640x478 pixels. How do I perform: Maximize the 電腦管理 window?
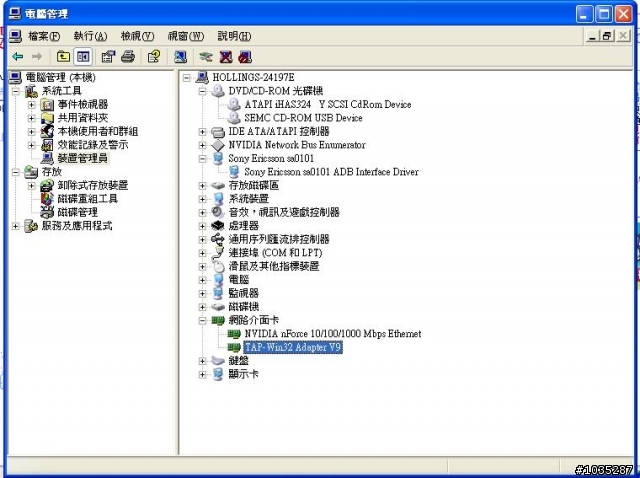click(x=604, y=14)
